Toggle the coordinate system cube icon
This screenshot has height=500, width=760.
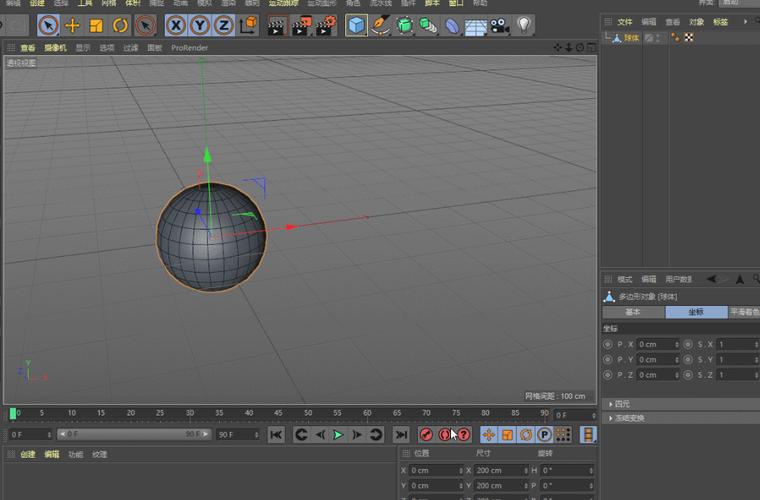248,25
